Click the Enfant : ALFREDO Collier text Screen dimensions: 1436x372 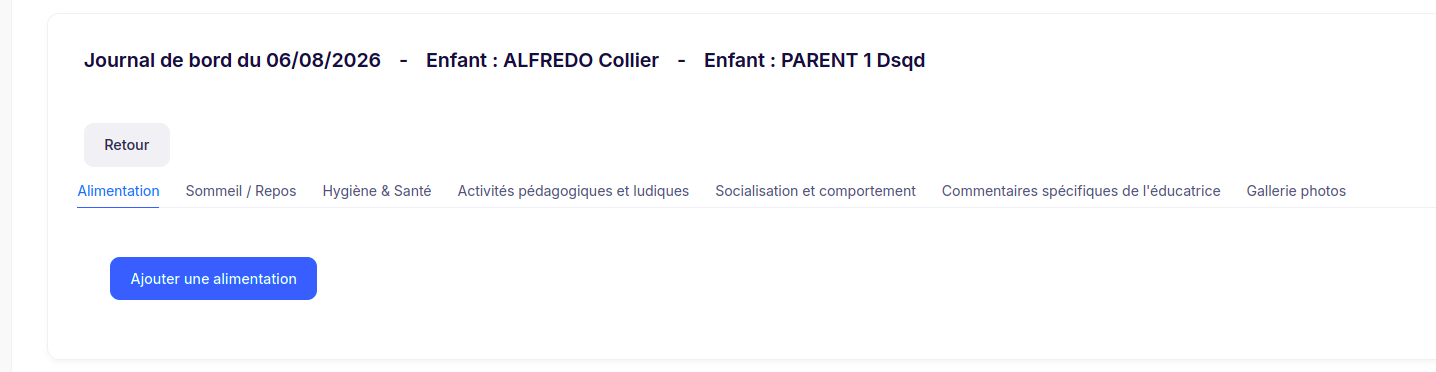pos(542,60)
